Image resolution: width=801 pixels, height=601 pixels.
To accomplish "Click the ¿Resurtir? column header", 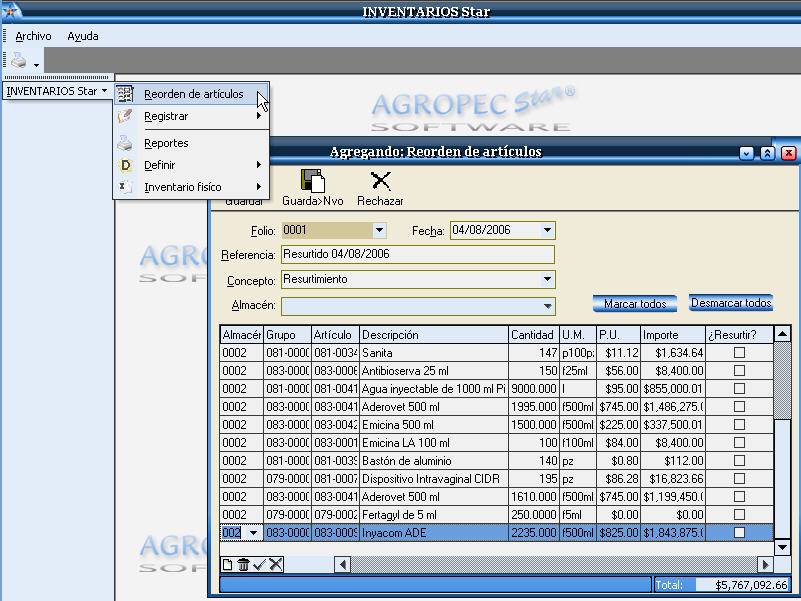I will coord(739,335).
